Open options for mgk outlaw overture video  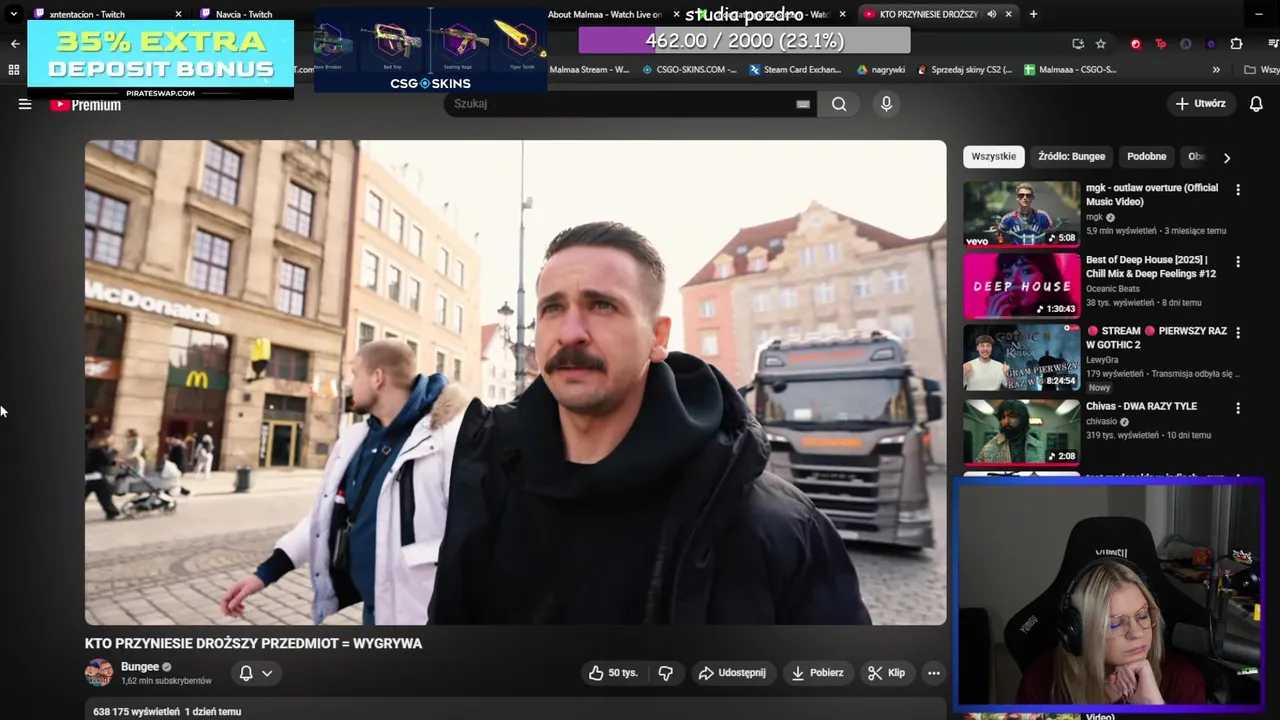tap(1238, 190)
